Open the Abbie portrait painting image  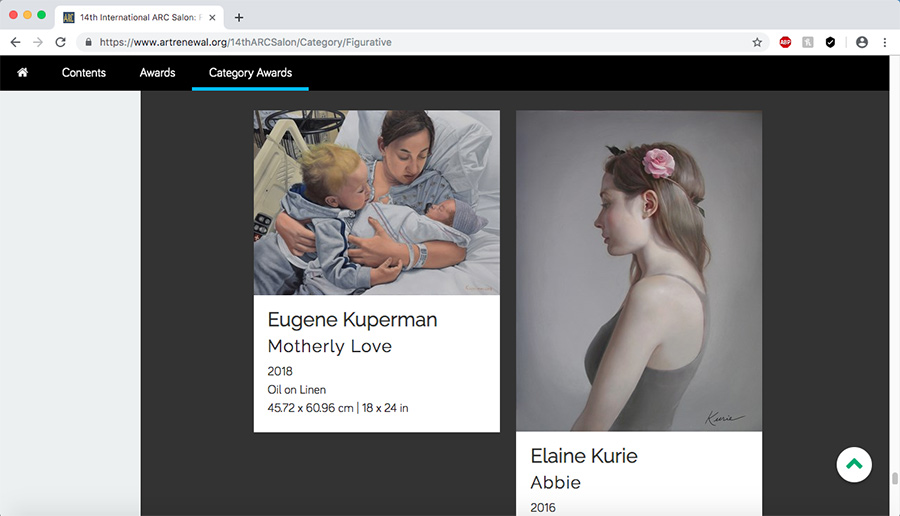click(639, 270)
